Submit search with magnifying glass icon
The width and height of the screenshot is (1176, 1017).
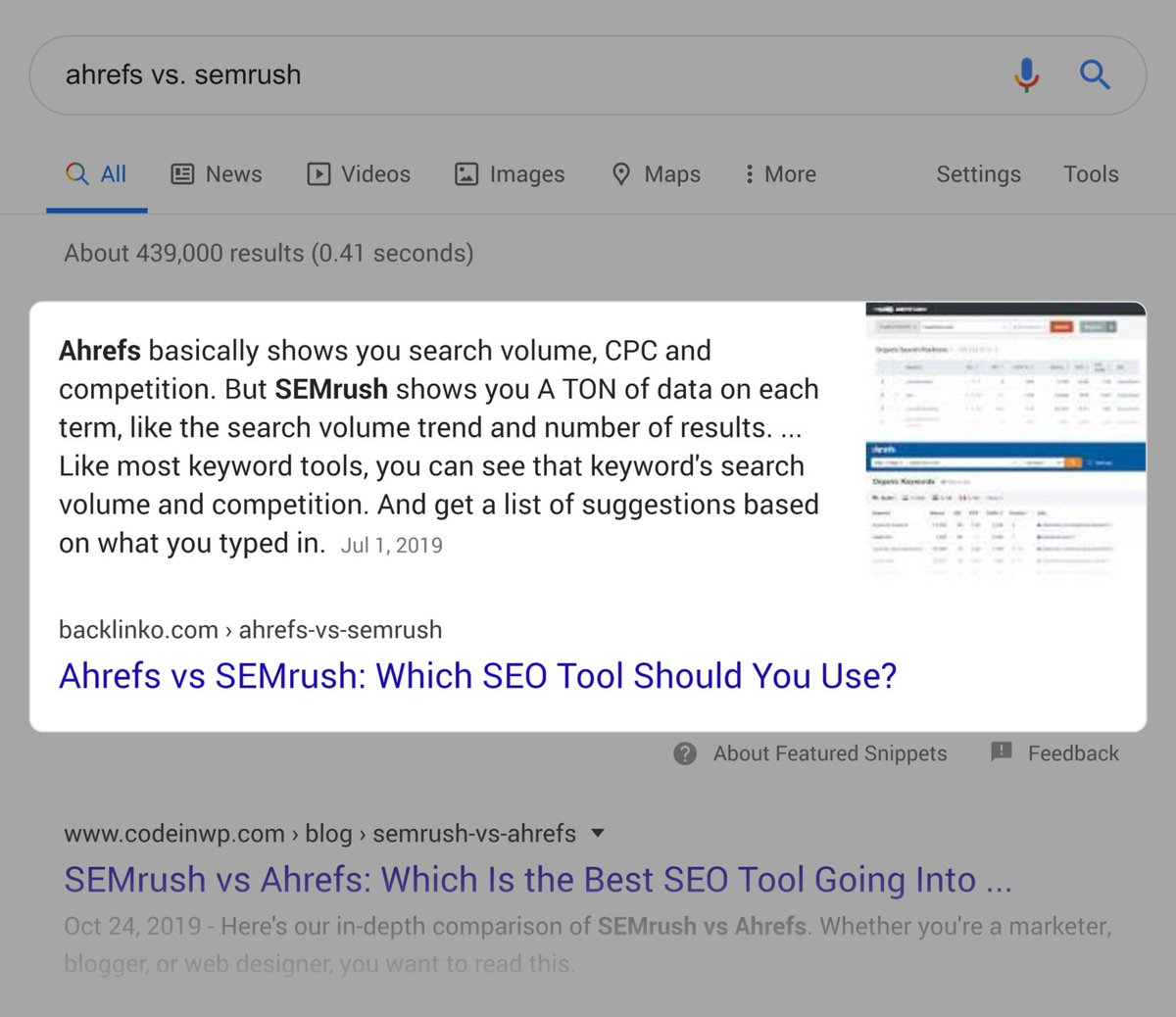1095,74
